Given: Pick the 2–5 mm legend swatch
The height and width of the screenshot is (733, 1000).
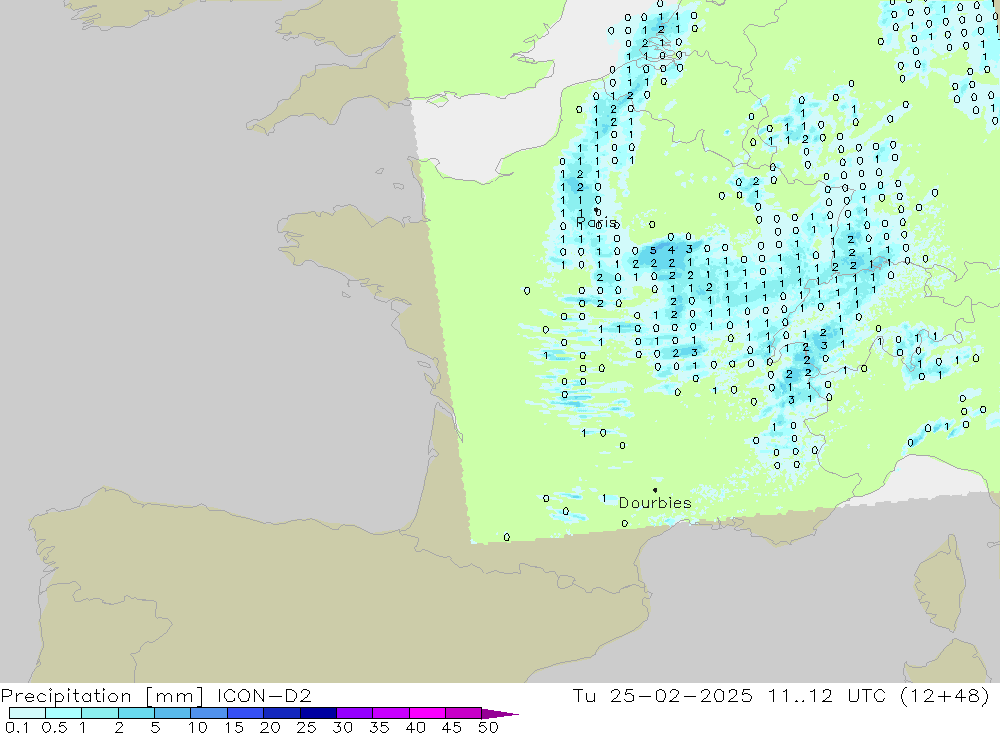Looking at the screenshot, I should (x=136, y=713).
